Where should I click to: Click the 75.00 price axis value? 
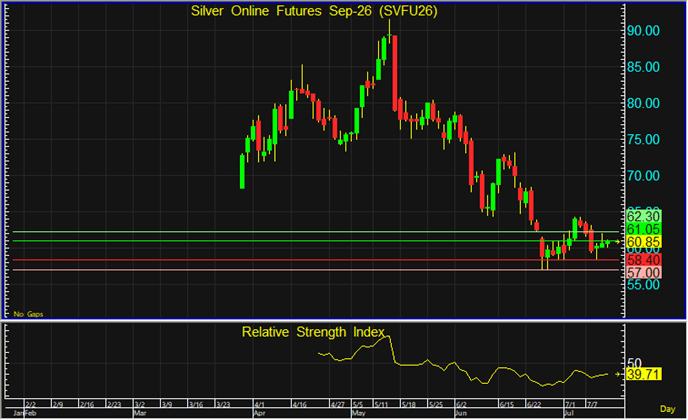[643, 140]
